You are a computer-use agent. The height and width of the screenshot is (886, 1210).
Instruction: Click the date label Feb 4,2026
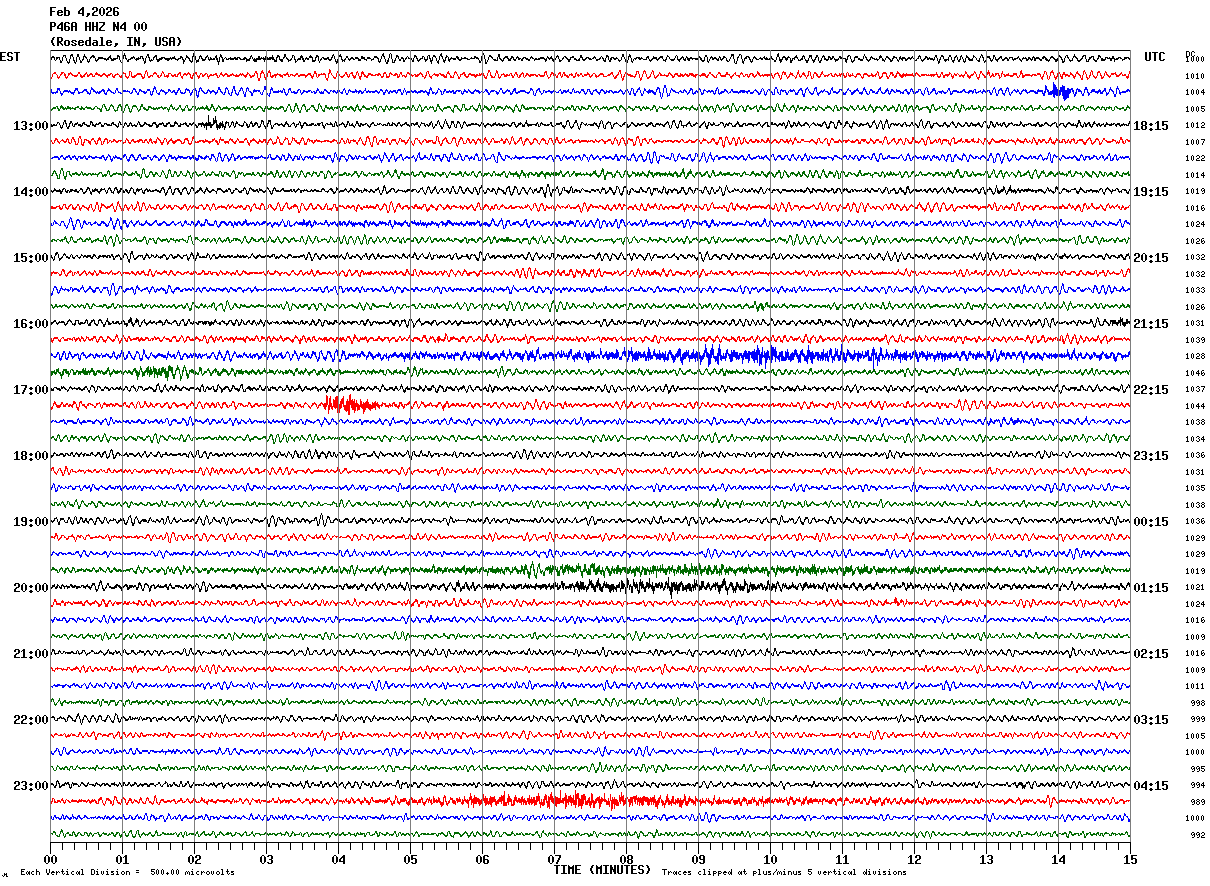(84, 12)
